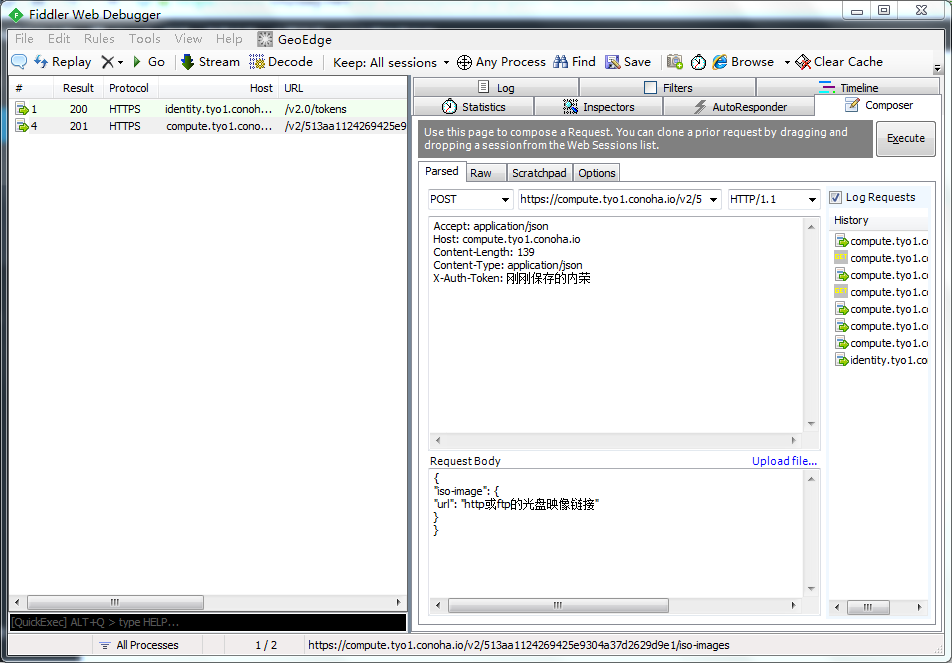Switch to the Filters tab

point(668,87)
